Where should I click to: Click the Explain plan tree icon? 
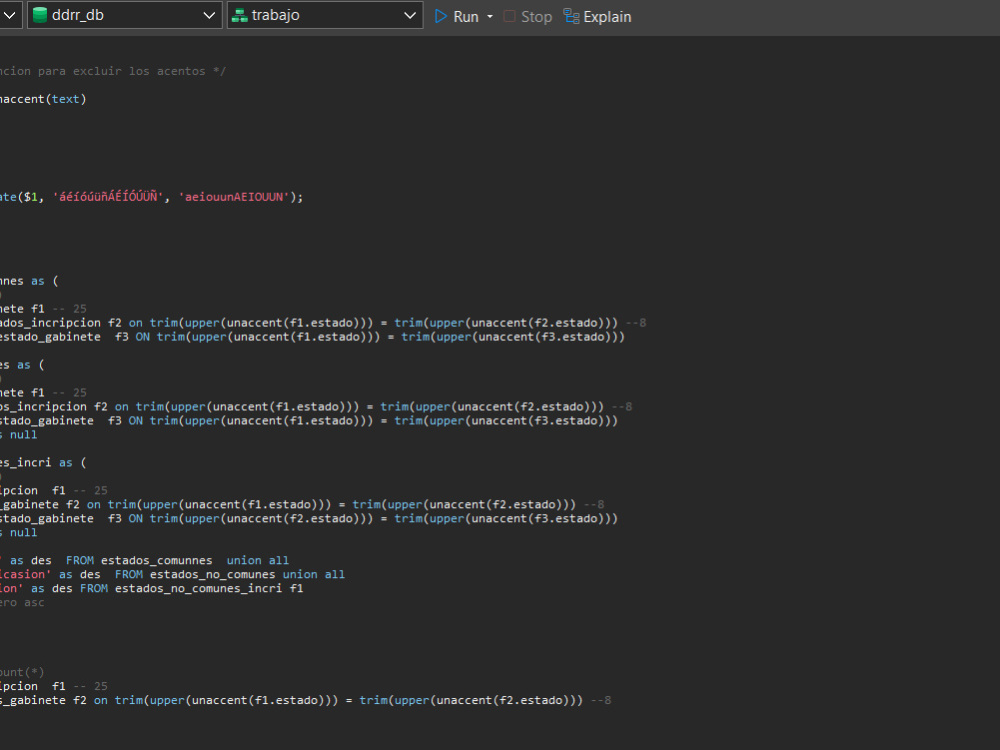(571, 16)
